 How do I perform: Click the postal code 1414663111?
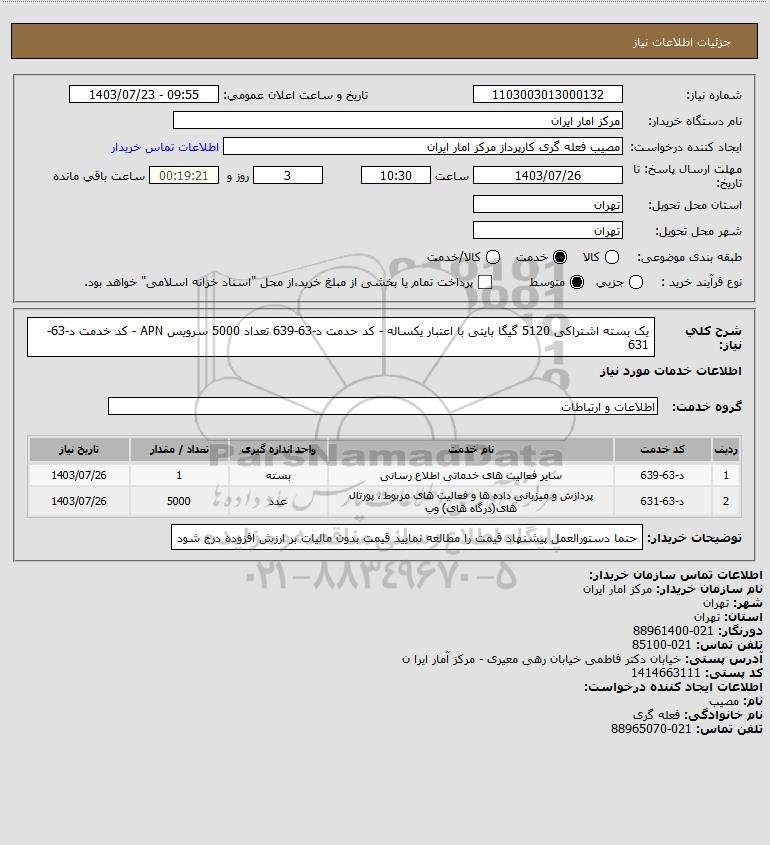pyautogui.click(x=665, y=673)
